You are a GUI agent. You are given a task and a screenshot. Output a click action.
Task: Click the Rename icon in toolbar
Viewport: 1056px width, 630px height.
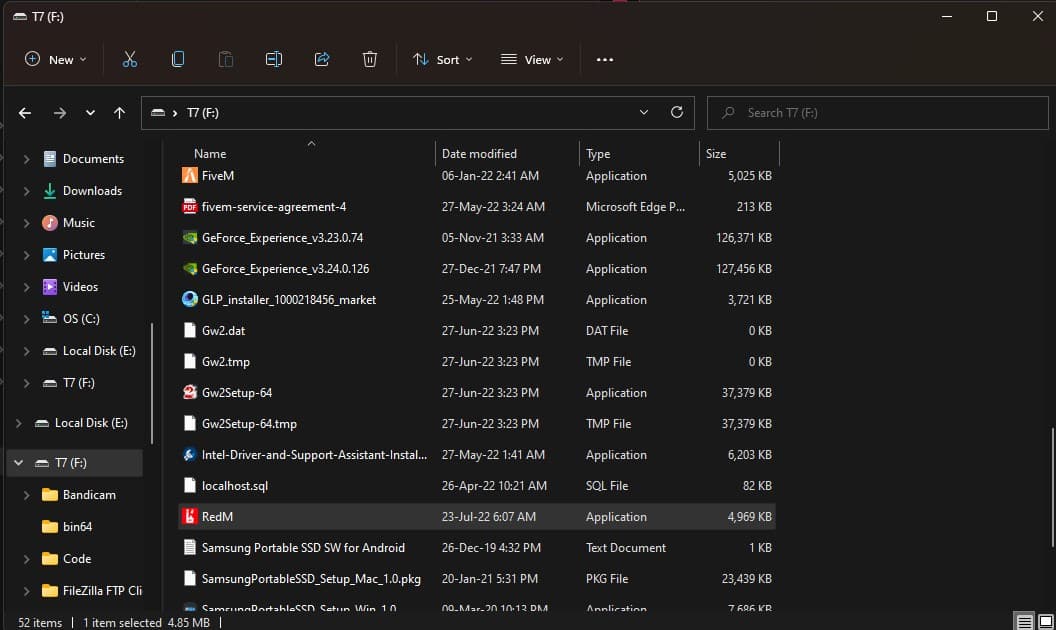pyautogui.click(x=273, y=59)
